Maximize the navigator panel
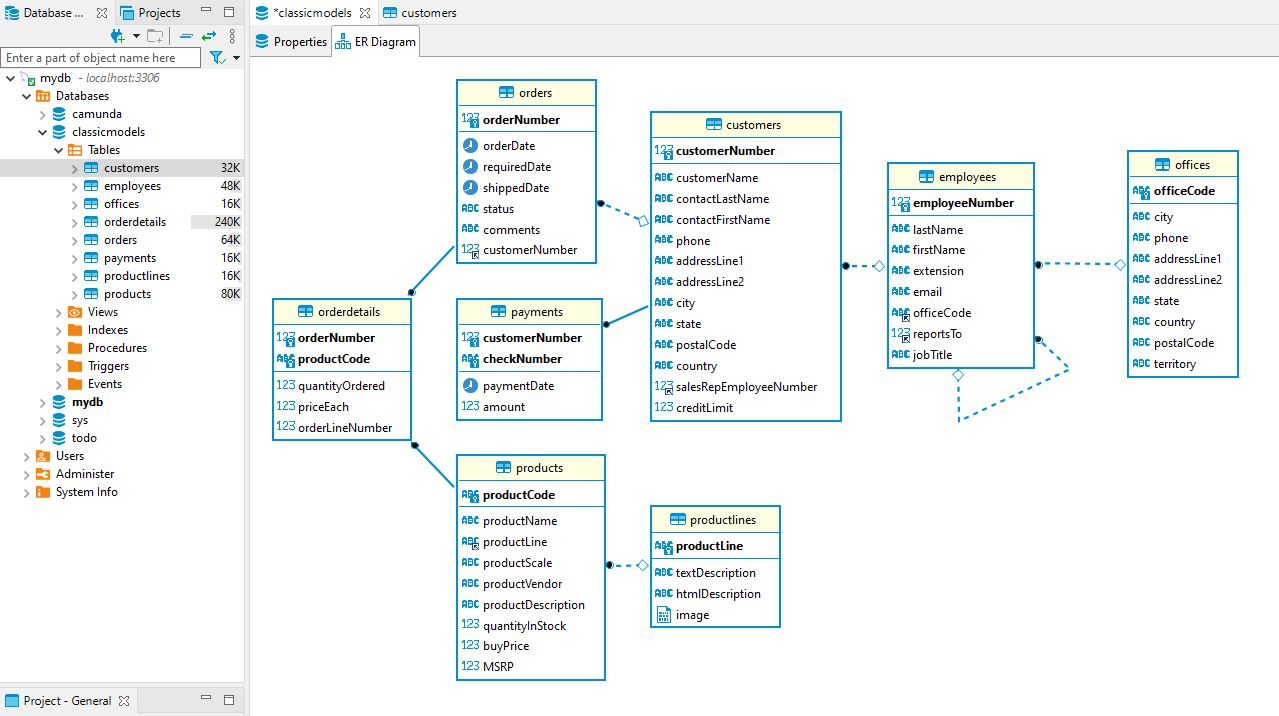Image resolution: width=1279 pixels, height=716 pixels. (x=228, y=13)
